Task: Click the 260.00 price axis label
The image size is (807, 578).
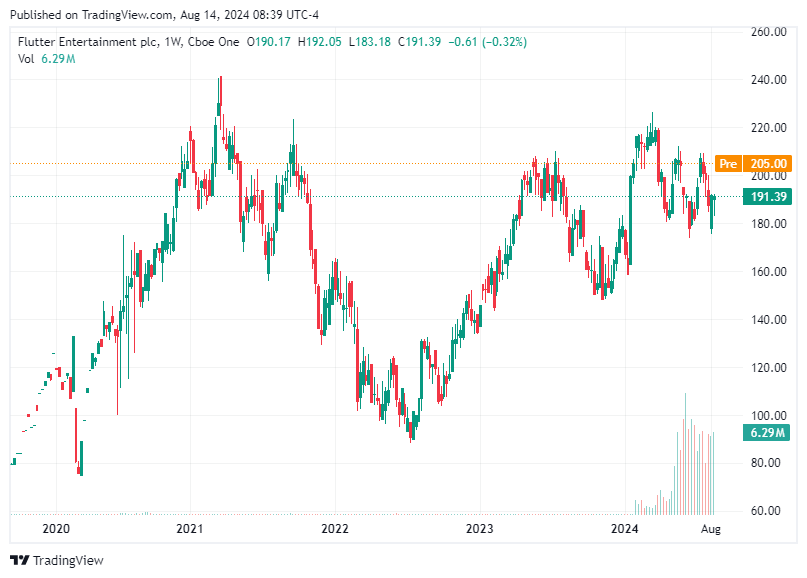Action: coord(768,32)
